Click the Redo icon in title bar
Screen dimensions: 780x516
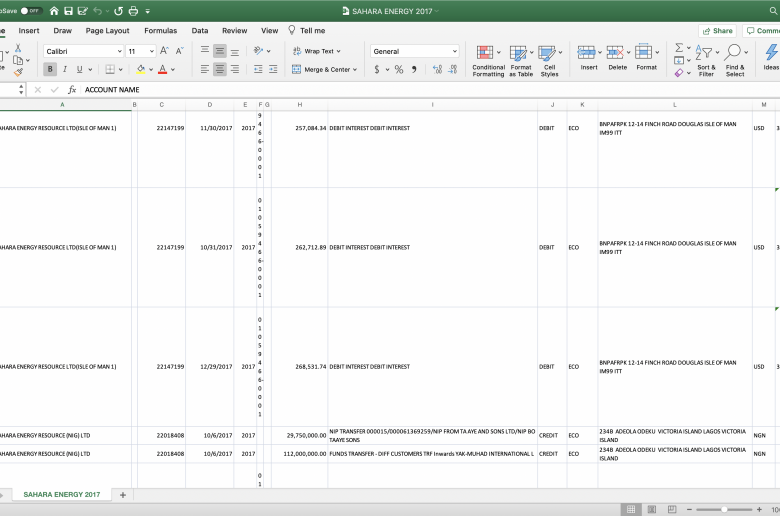(x=118, y=11)
